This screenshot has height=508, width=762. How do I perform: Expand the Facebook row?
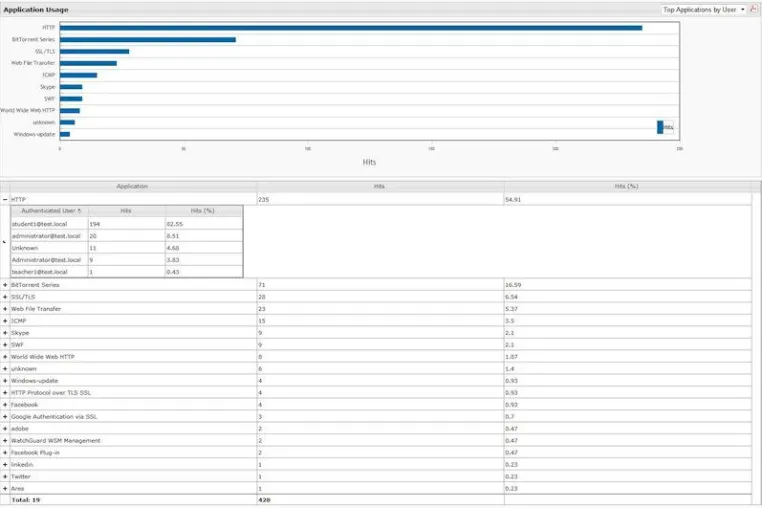[x=5, y=404]
